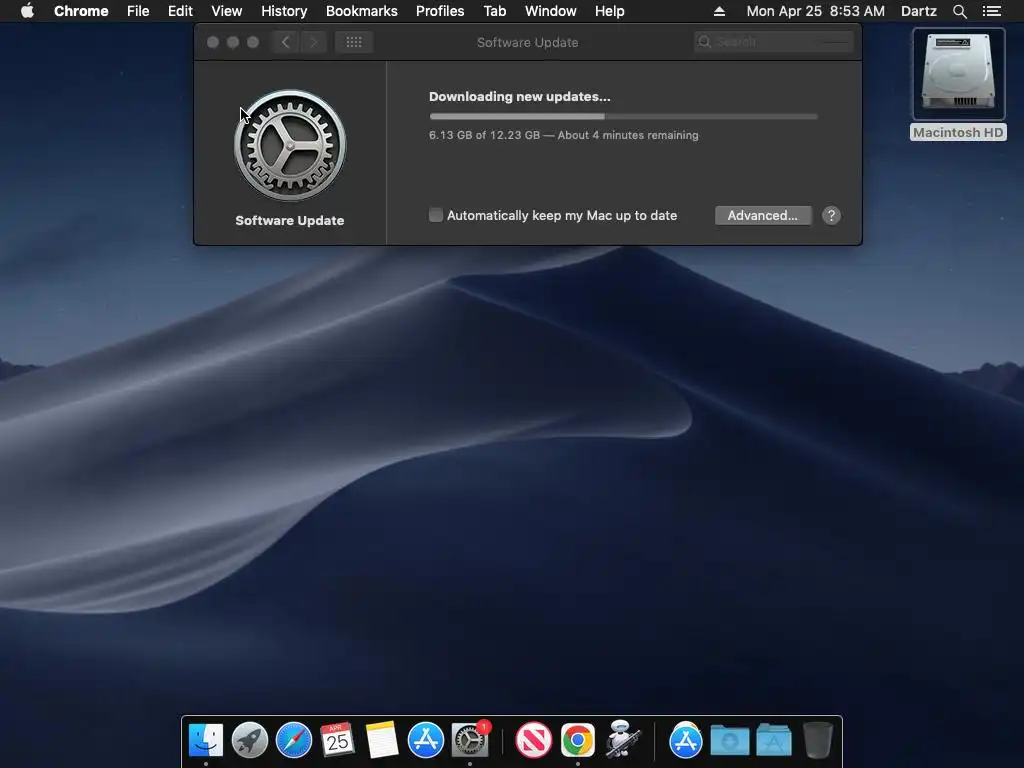Open Calendar showing 25 in Dock

tap(338, 740)
